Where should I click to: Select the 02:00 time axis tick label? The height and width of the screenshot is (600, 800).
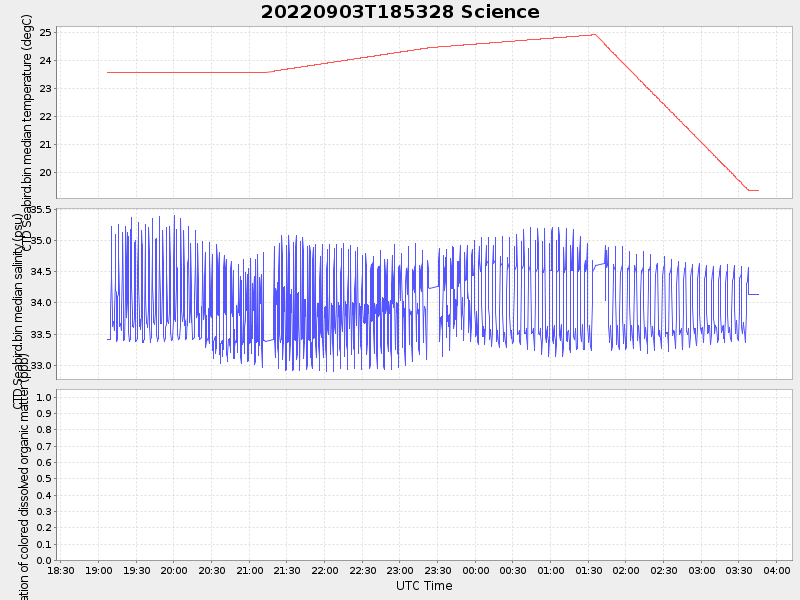pyautogui.click(x=626, y=570)
